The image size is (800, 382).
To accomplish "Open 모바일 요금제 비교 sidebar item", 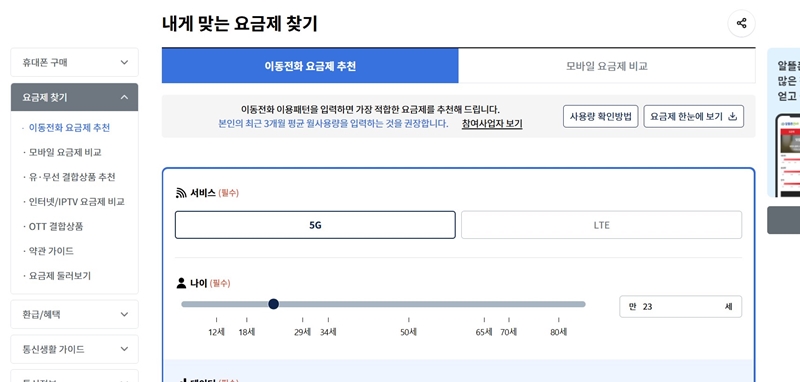I will pyautogui.click(x=65, y=152).
